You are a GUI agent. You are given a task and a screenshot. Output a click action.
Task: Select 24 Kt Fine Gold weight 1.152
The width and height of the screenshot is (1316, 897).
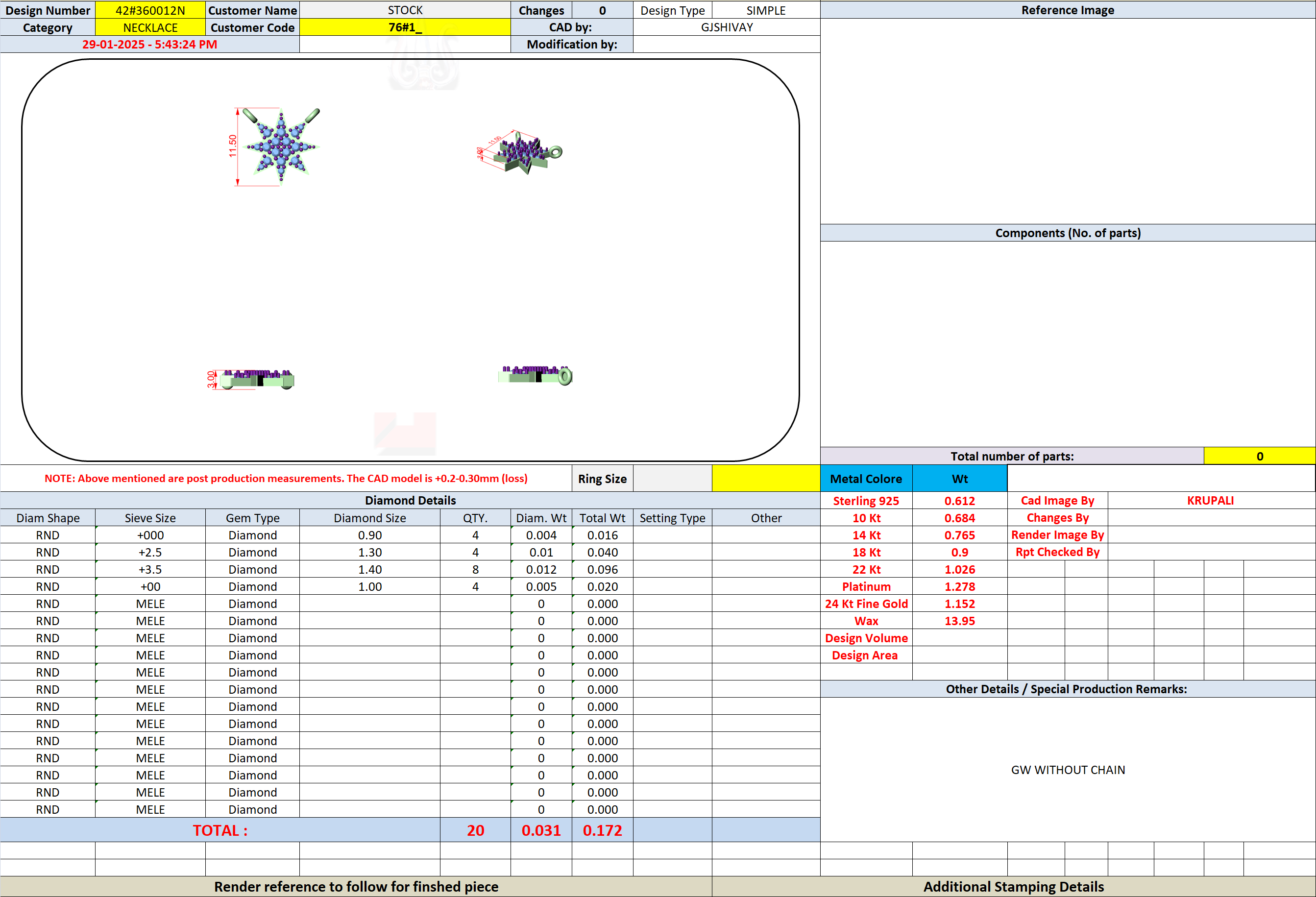[x=959, y=604]
